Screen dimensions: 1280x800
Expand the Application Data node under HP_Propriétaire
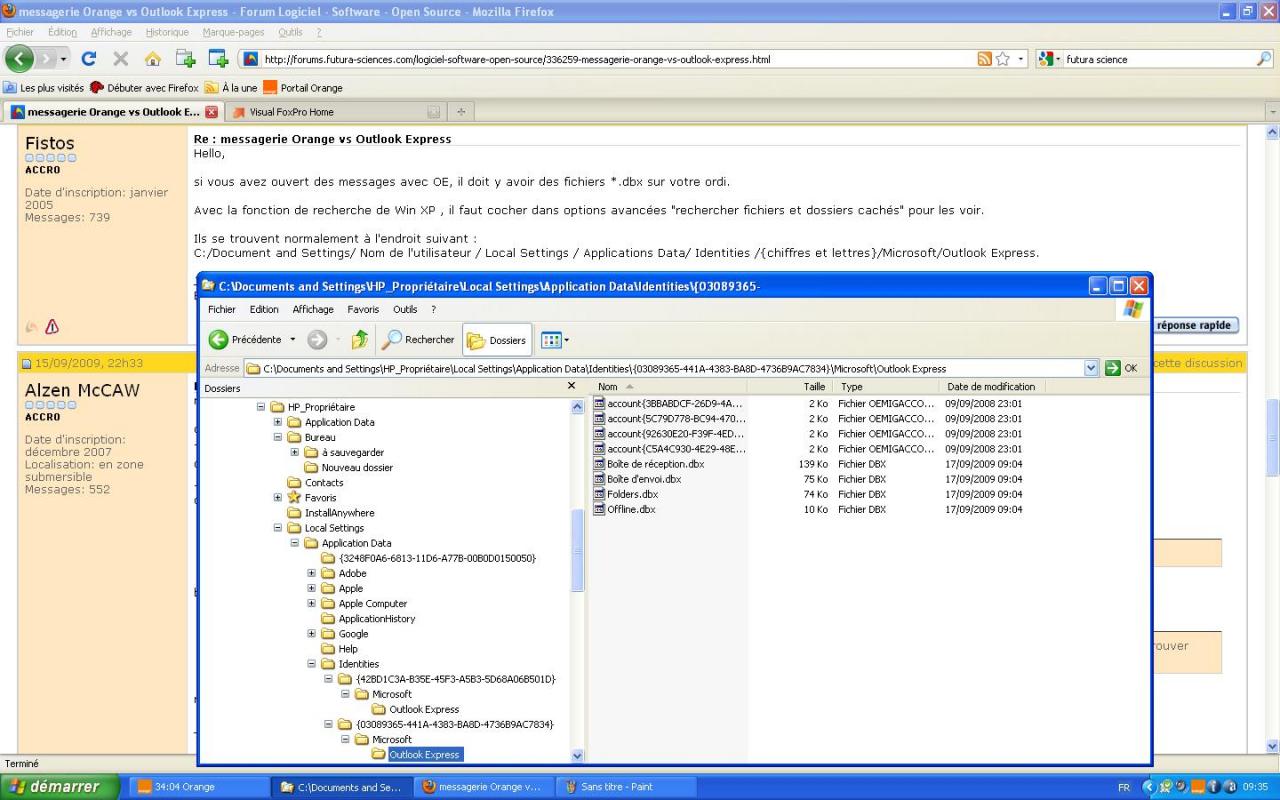pyautogui.click(x=278, y=422)
